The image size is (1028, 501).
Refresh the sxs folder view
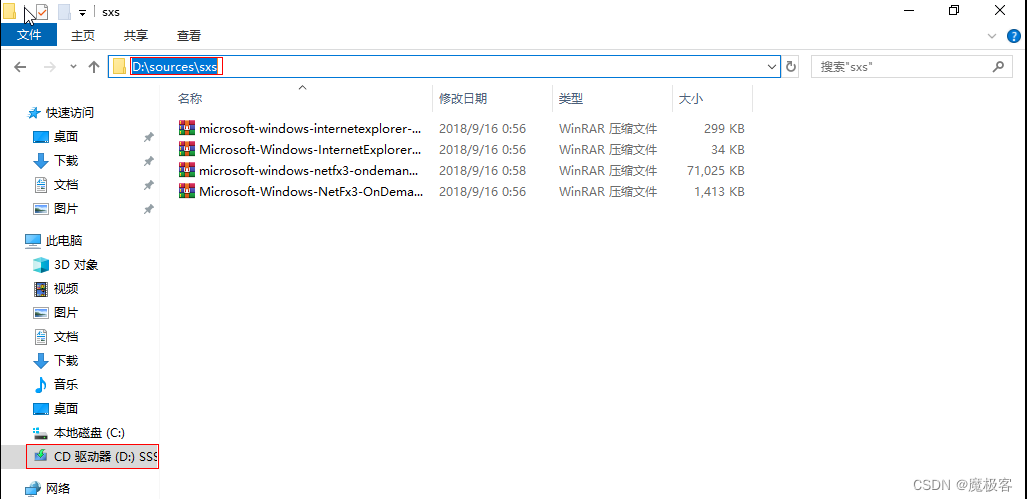[x=791, y=67]
